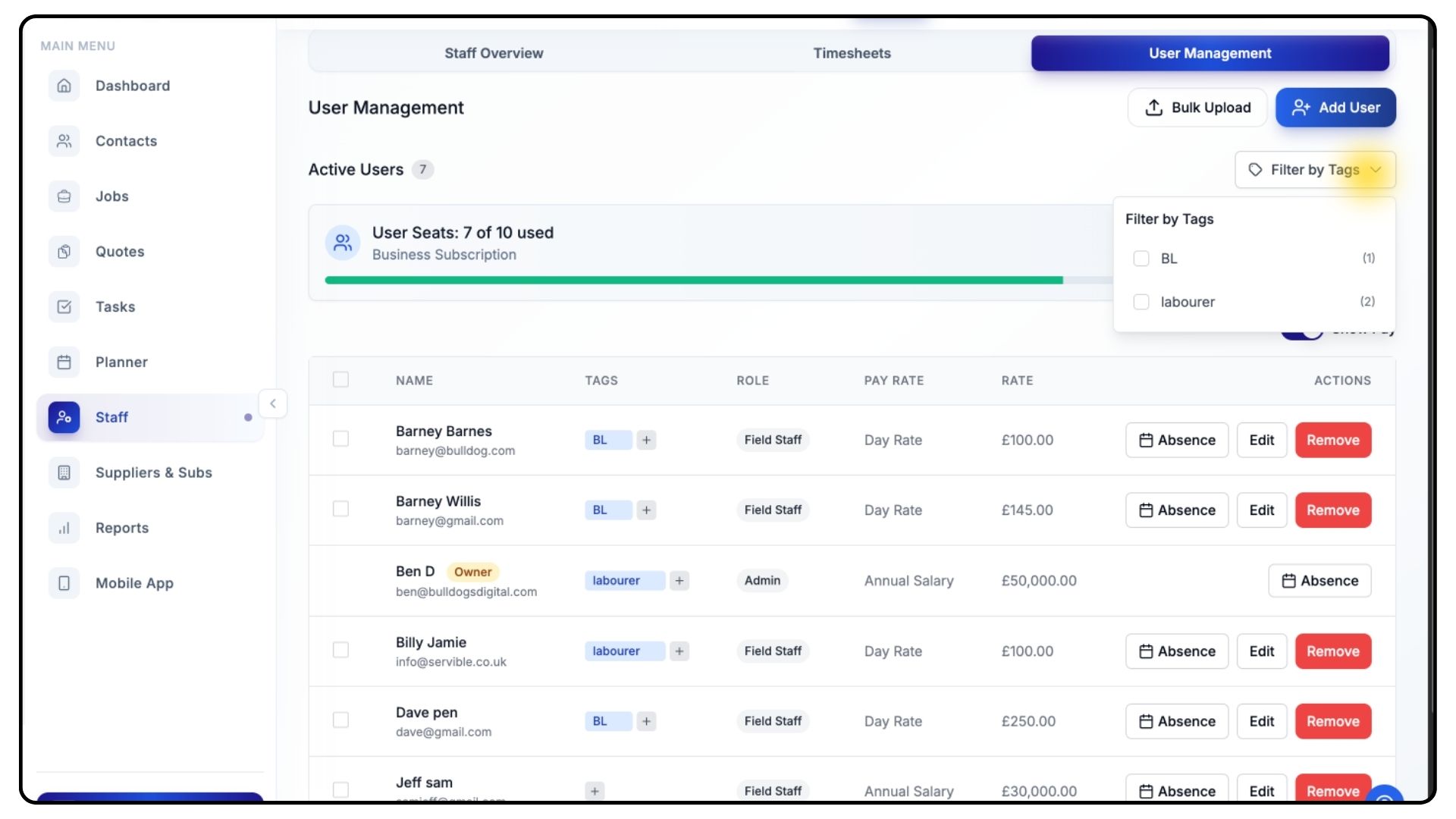Open the Staff Overview tab
This screenshot has width=1456, height=819.
point(494,53)
